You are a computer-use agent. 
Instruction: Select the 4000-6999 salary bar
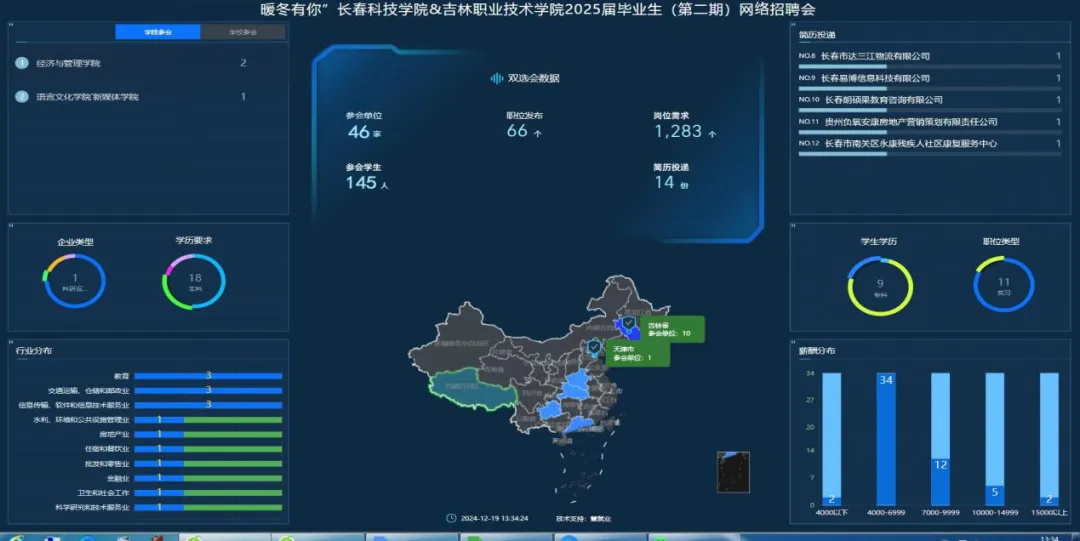tap(885, 439)
